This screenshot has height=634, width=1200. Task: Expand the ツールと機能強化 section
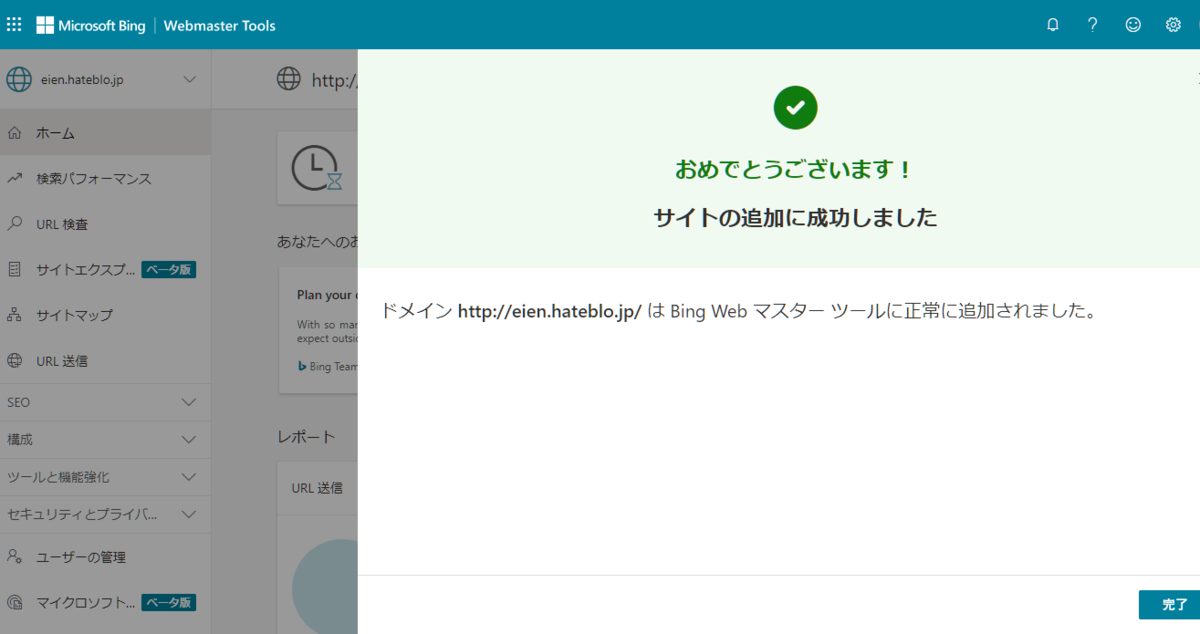pyautogui.click(x=105, y=477)
